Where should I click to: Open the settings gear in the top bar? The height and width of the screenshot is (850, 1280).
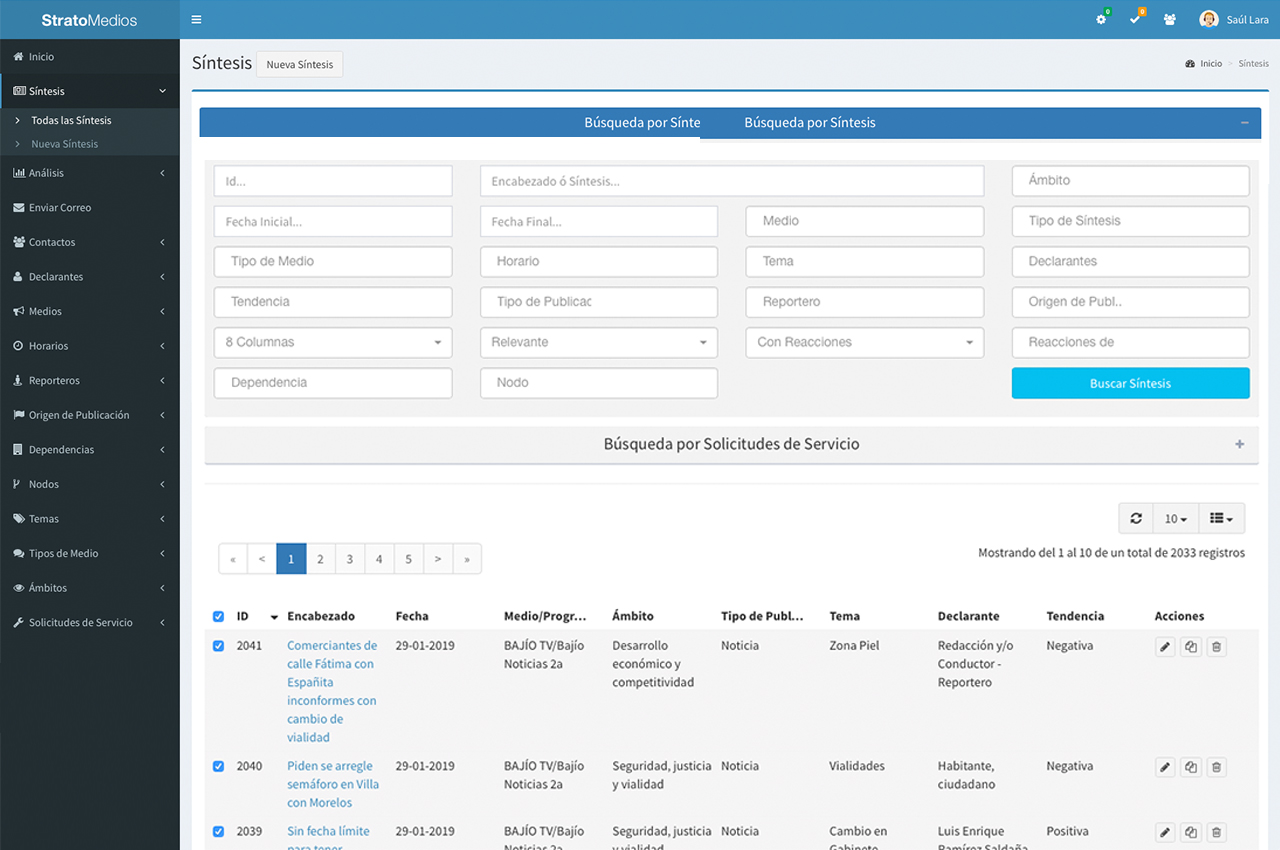point(1101,18)
